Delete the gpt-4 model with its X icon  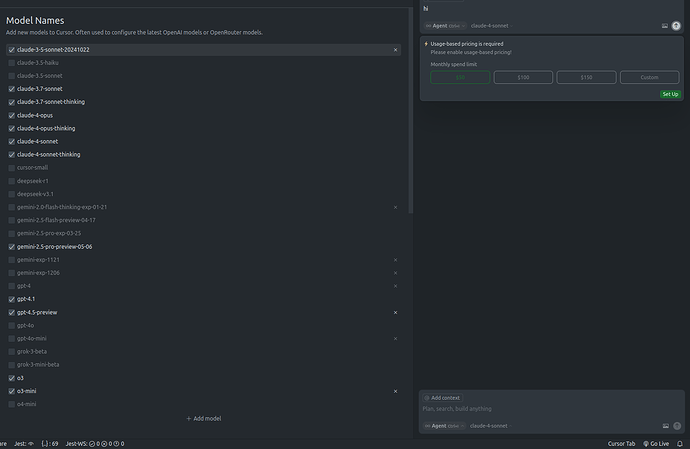tap(395, 286)
